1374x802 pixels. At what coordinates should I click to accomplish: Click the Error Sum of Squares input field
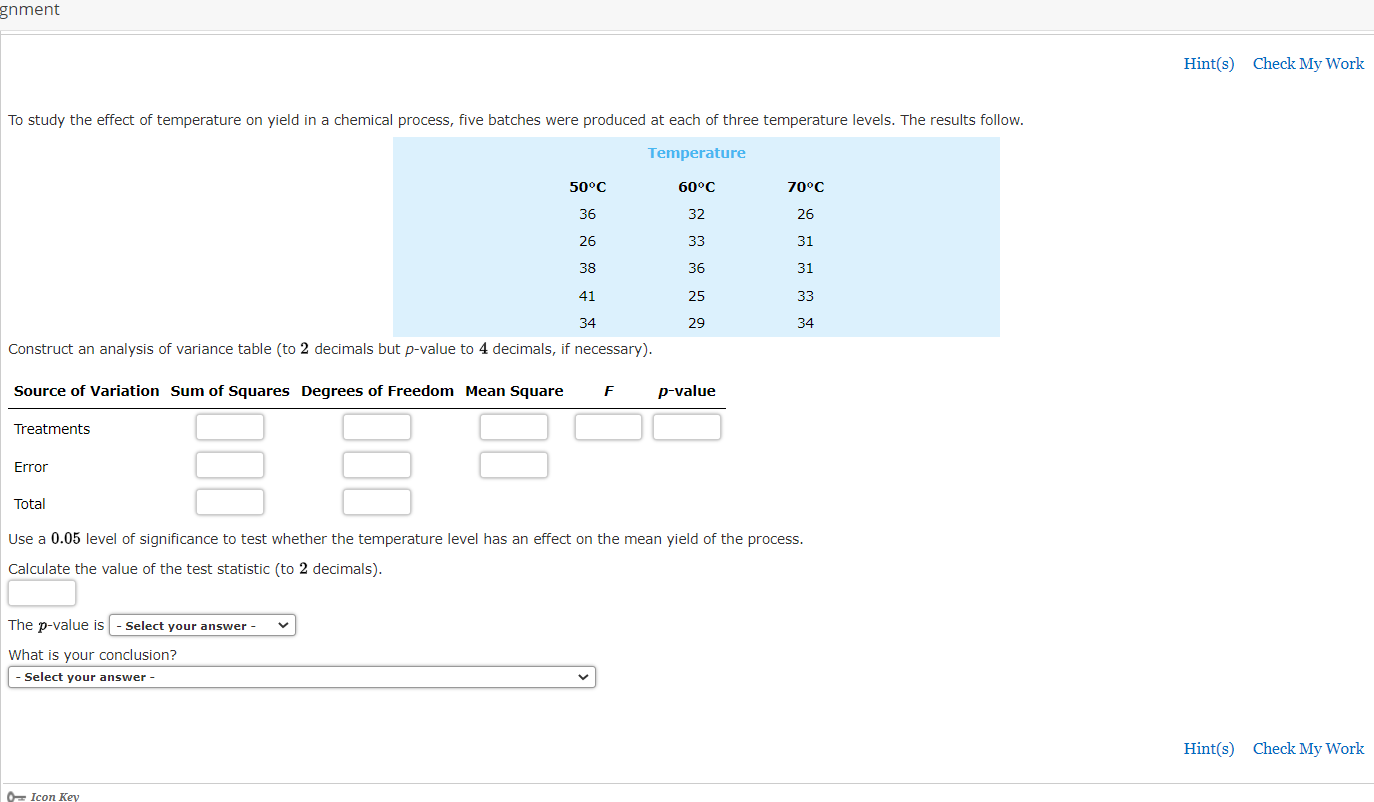coord(230,464)
